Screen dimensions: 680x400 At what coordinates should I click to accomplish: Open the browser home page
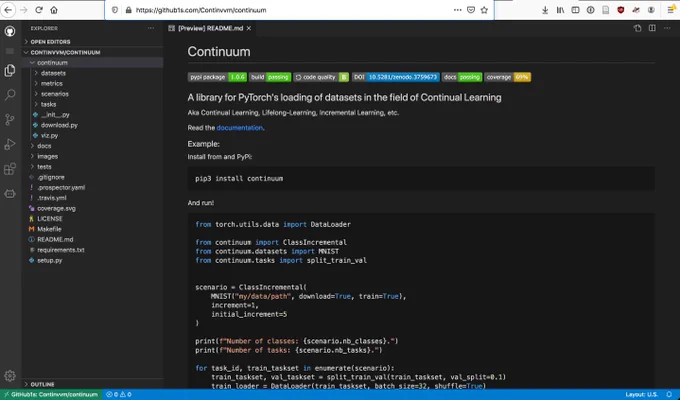[54, 10]
